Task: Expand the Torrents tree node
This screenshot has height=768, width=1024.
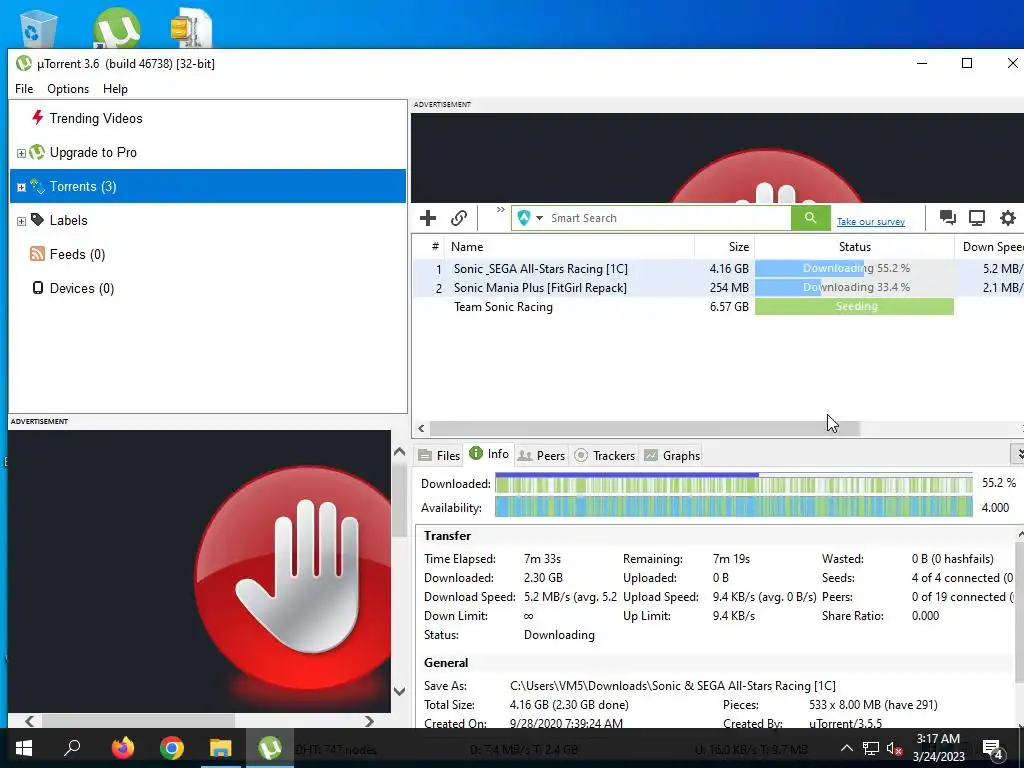Action: click(21, 187)
